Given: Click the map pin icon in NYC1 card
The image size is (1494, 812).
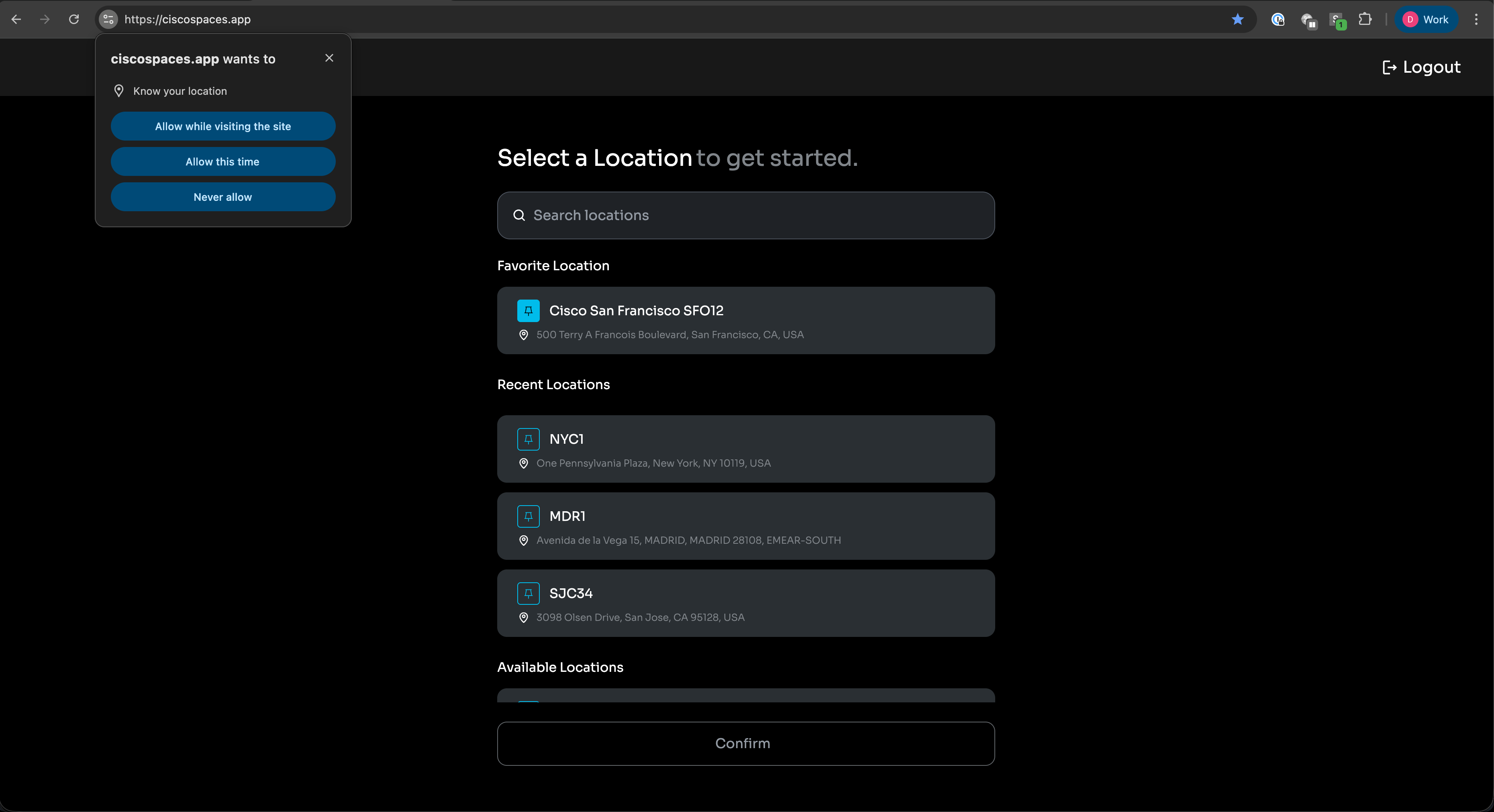Looking at the screenshot, I should point(523,463).
